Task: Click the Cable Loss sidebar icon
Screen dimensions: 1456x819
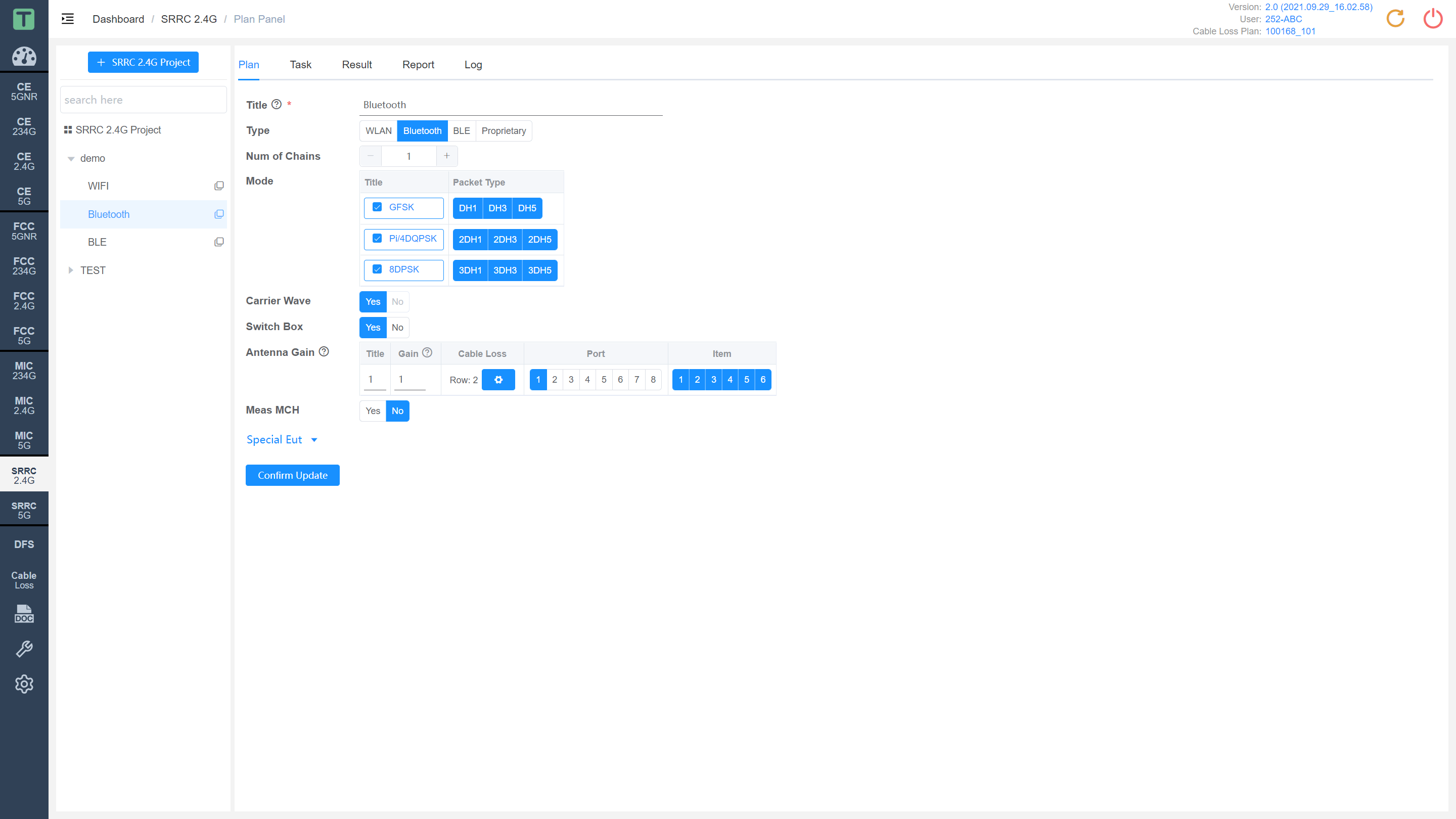Action: pos(24,580)
